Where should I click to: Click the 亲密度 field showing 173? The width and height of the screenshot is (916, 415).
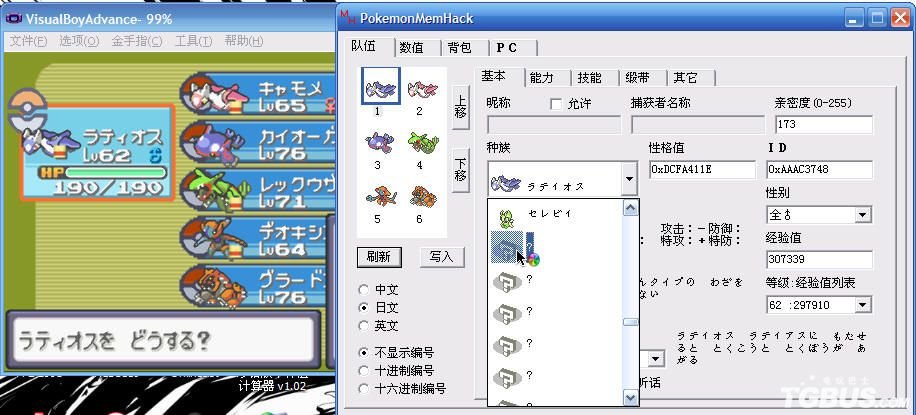tap(824, 124)
